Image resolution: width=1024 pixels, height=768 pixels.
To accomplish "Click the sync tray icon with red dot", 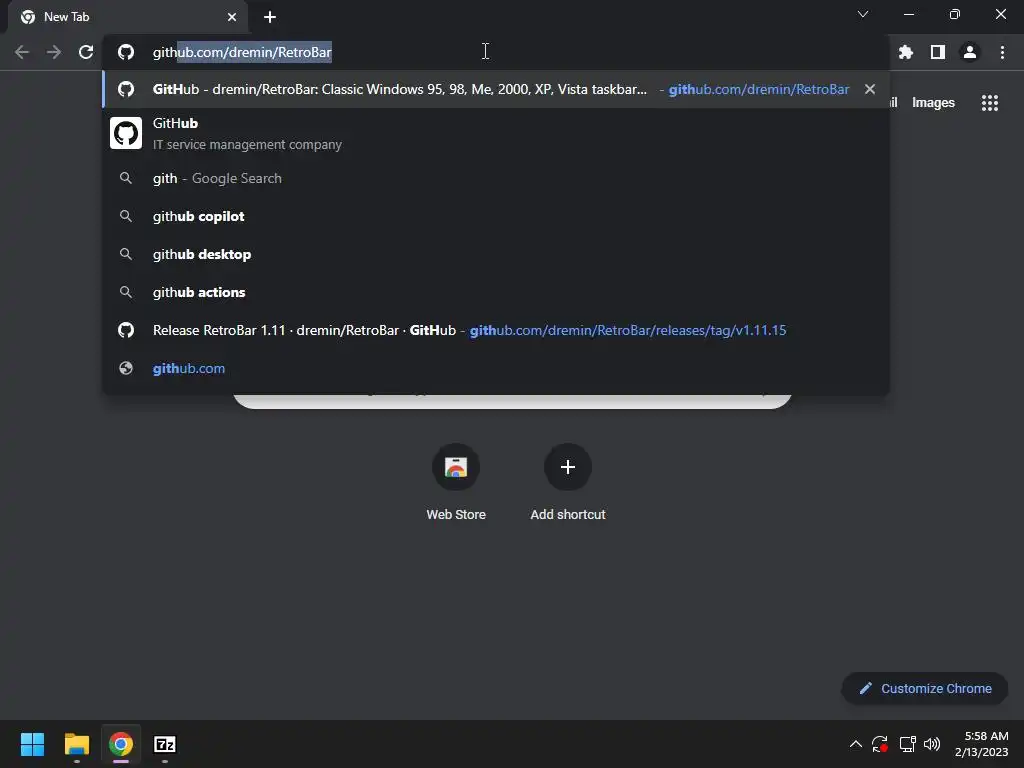I will tap(880, 744).
